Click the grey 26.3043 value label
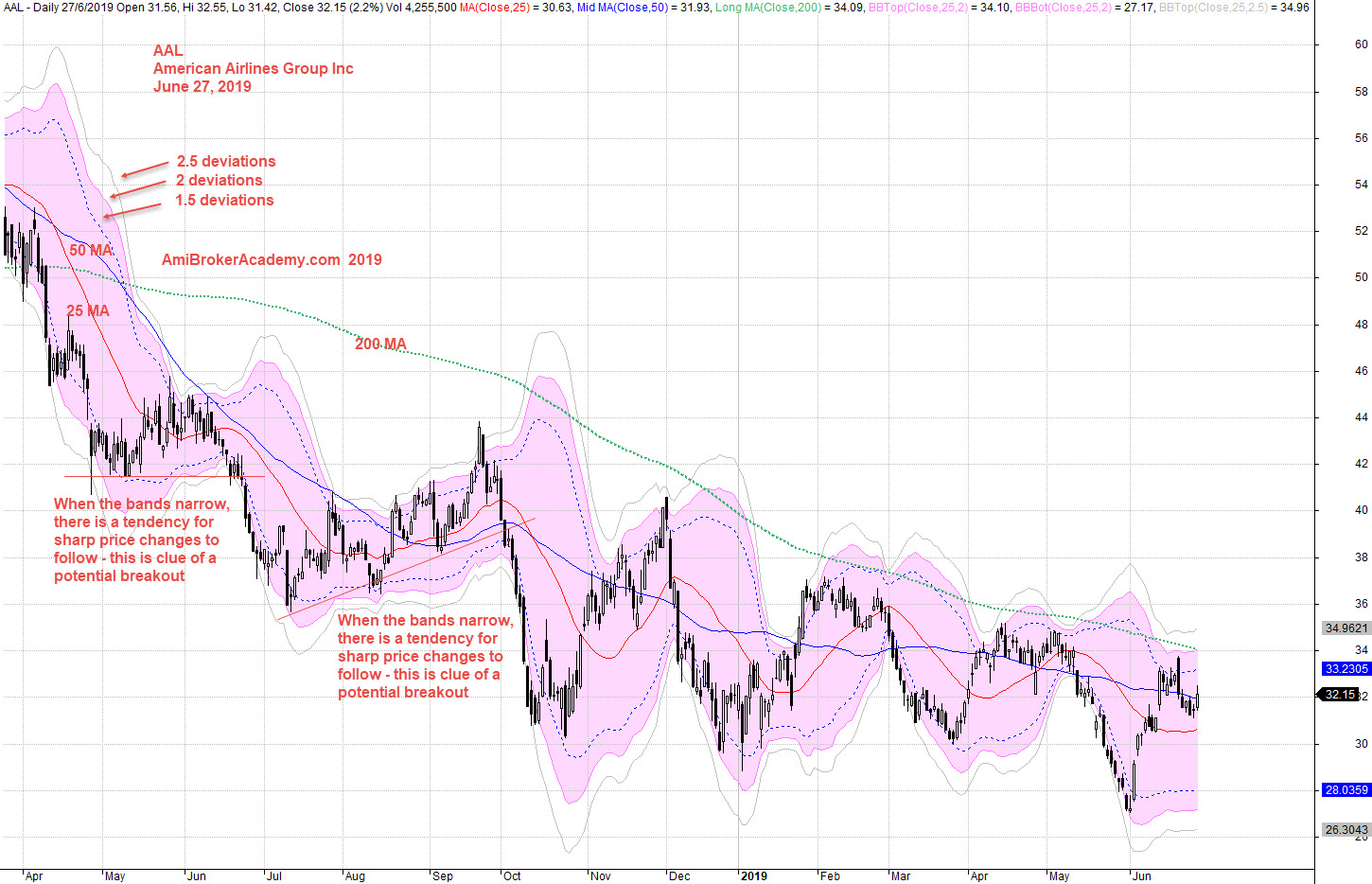The width and height of the screenshot is (1372, 884). [x=1346, y=829]
